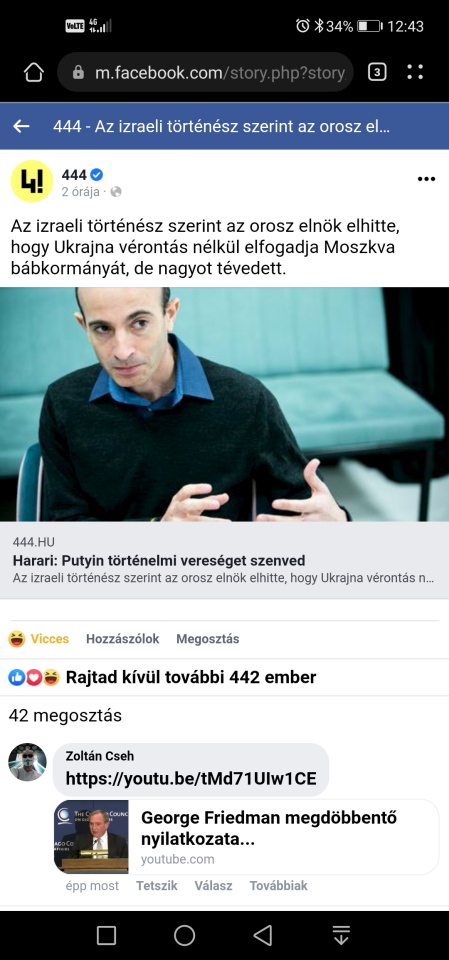Tap the browser home icon

click(34, 73)
